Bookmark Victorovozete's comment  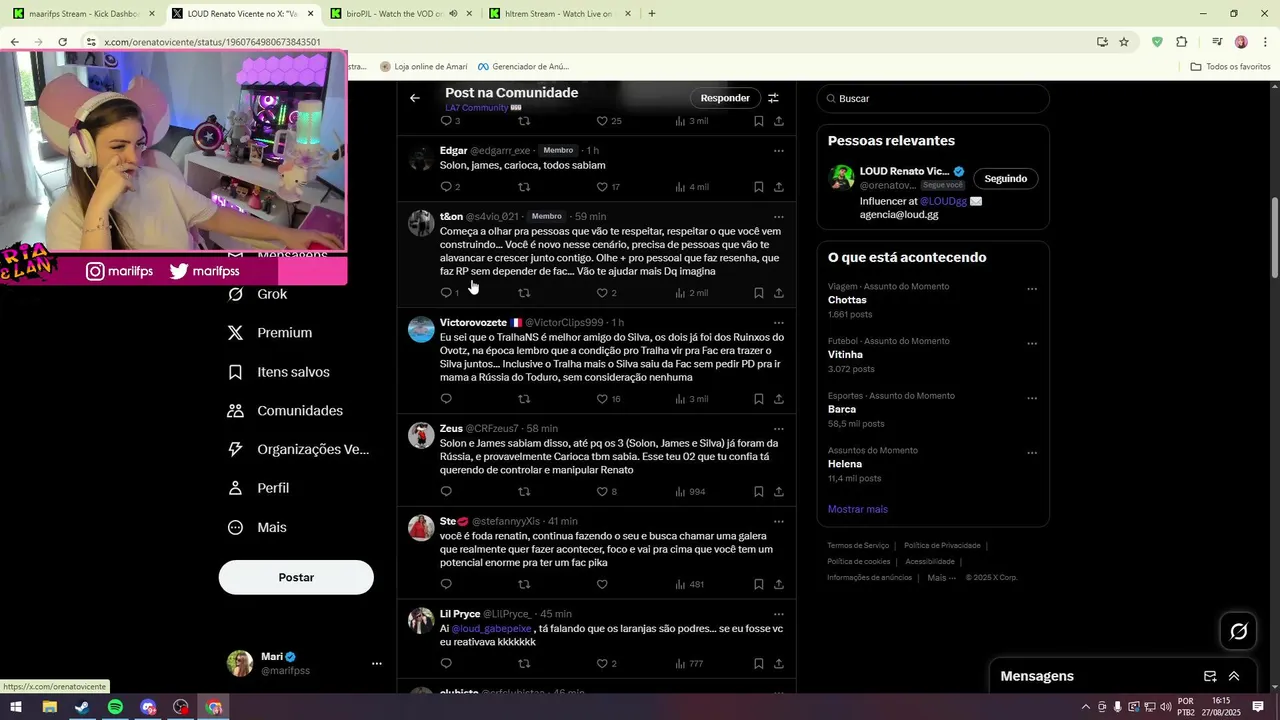coord(759,399)
